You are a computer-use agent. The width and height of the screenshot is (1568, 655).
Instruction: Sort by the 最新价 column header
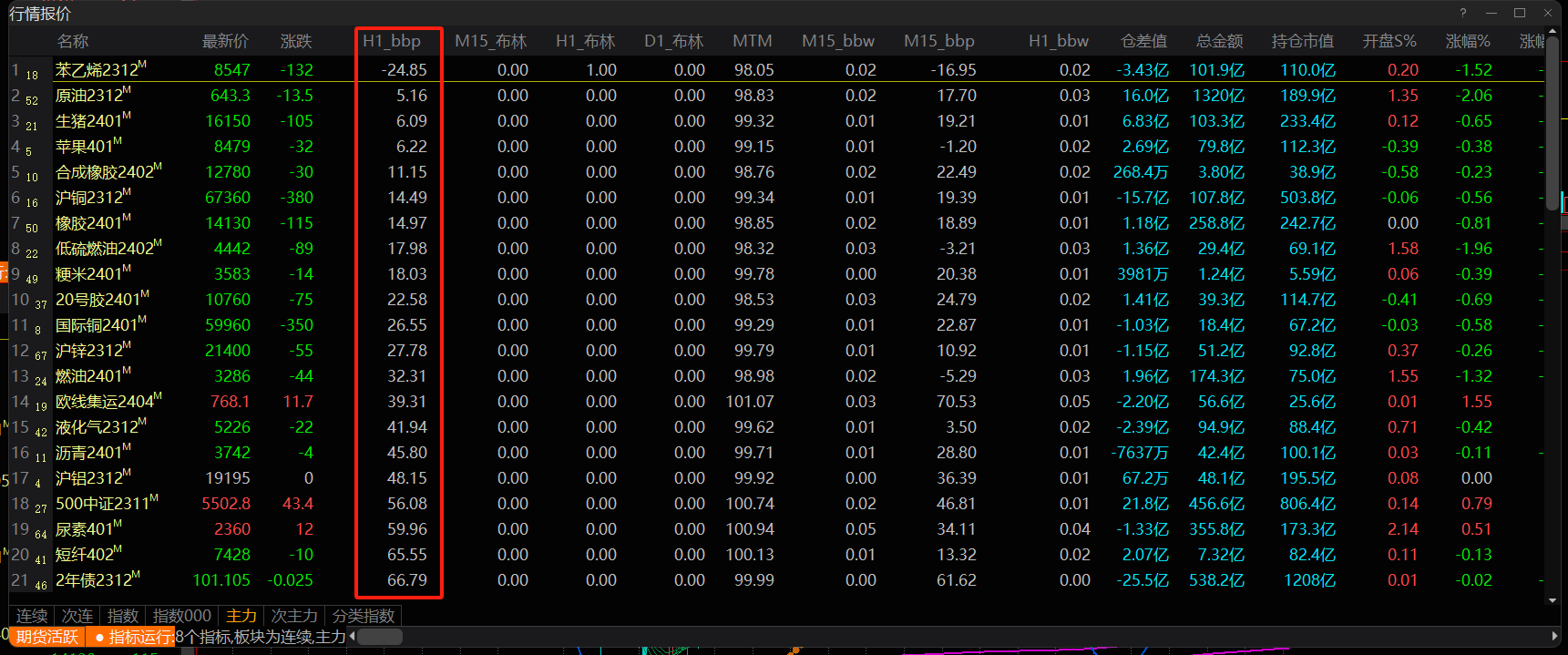click(x=225, y=41)
